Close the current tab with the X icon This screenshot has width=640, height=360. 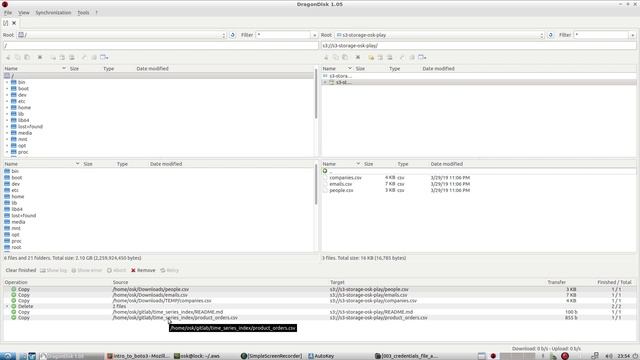(x=14, y=23)
